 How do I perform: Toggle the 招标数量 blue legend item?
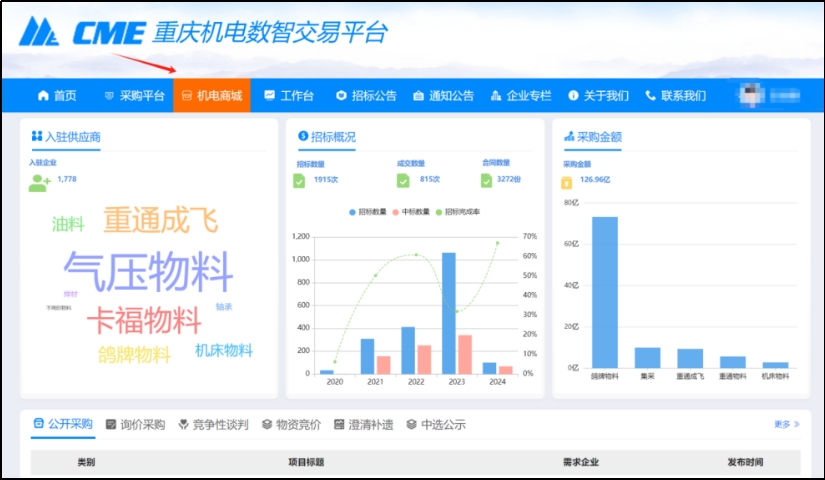tap(369, 212)
